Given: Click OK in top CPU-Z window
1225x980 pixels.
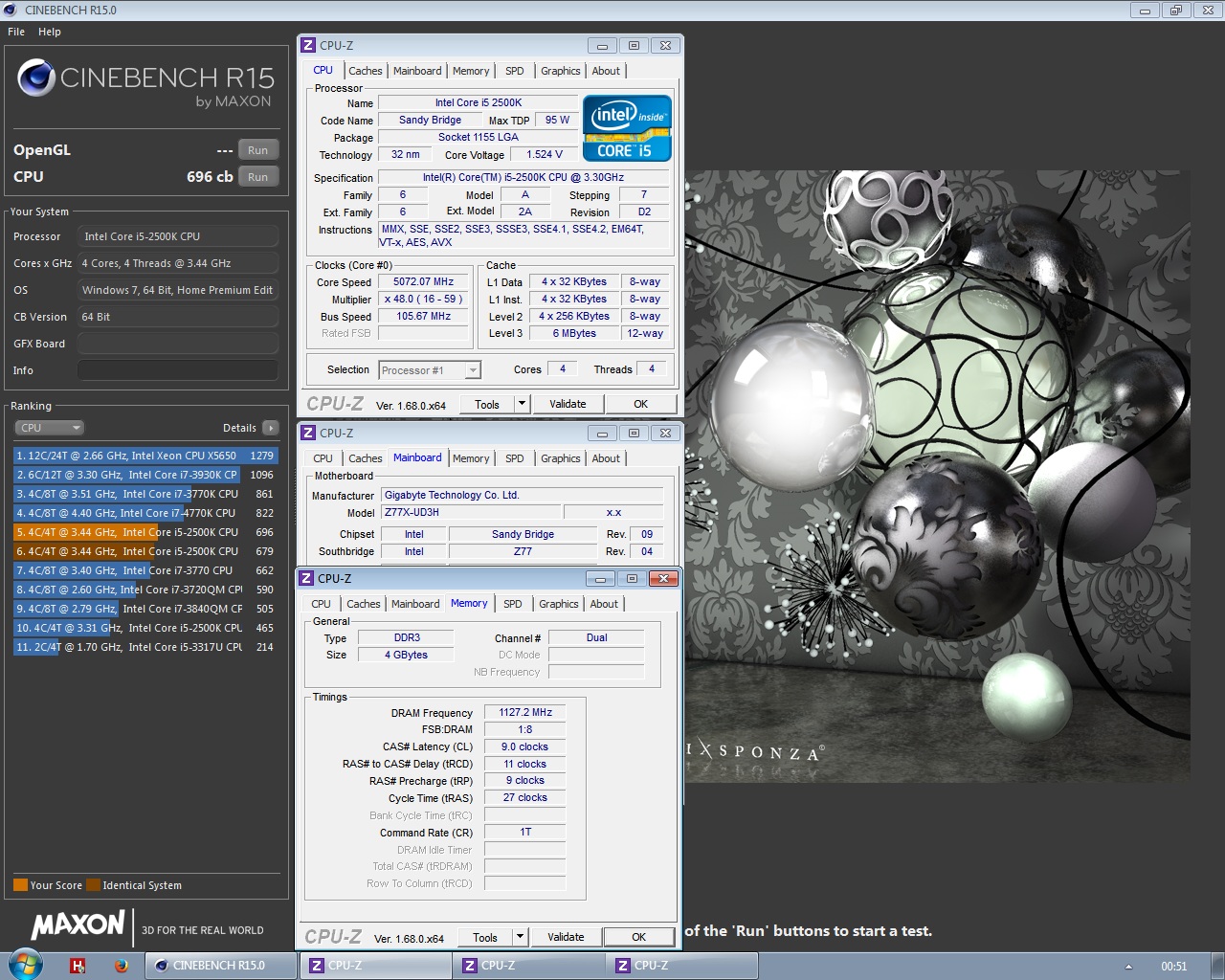Looking at the screenshot, I should (x=641, y=404).
